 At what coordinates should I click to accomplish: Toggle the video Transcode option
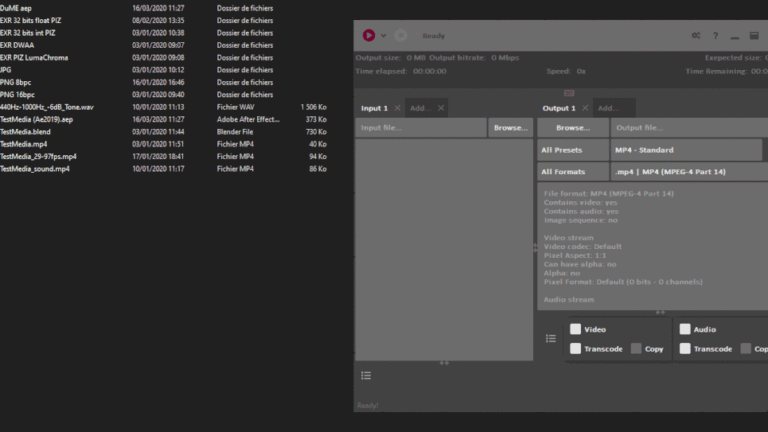tap(575, 349)
